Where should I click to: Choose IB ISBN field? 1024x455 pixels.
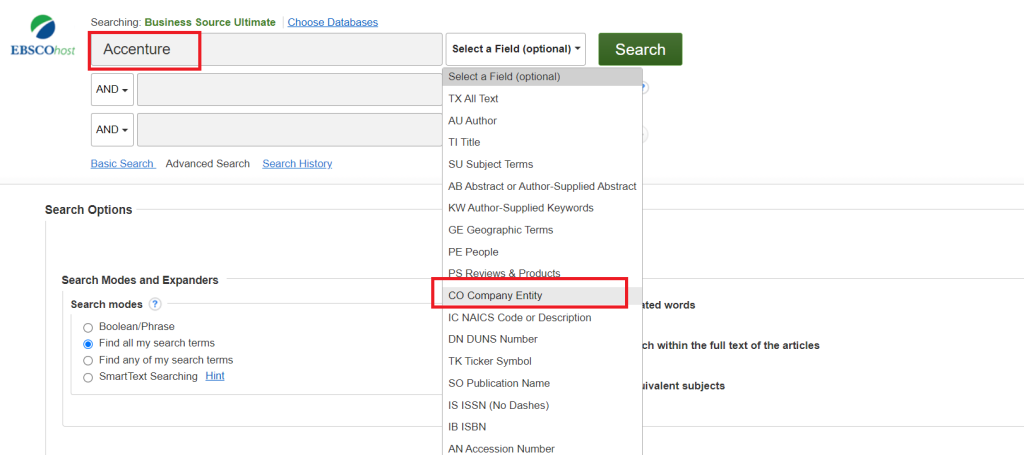542,427
